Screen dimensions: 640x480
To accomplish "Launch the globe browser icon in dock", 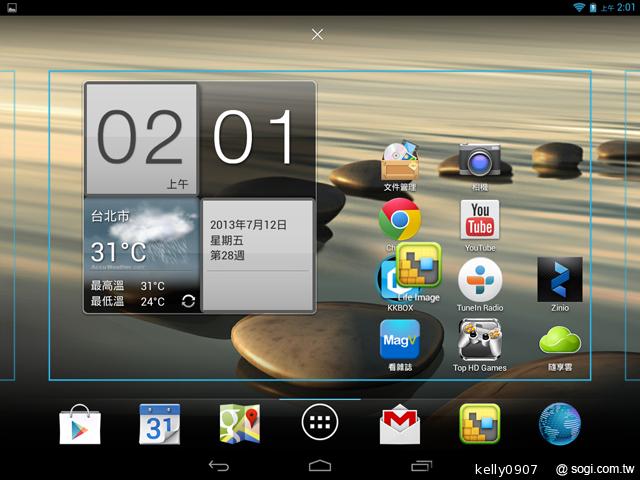I will [560, 424].
